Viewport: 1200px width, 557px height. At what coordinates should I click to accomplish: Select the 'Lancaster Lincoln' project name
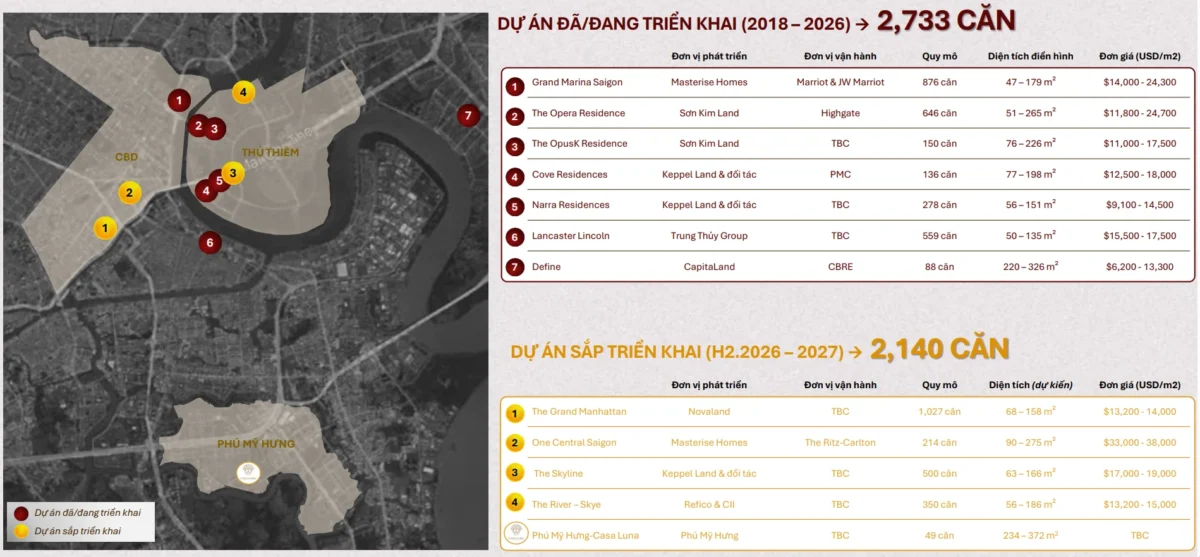(x=570, y=236)
